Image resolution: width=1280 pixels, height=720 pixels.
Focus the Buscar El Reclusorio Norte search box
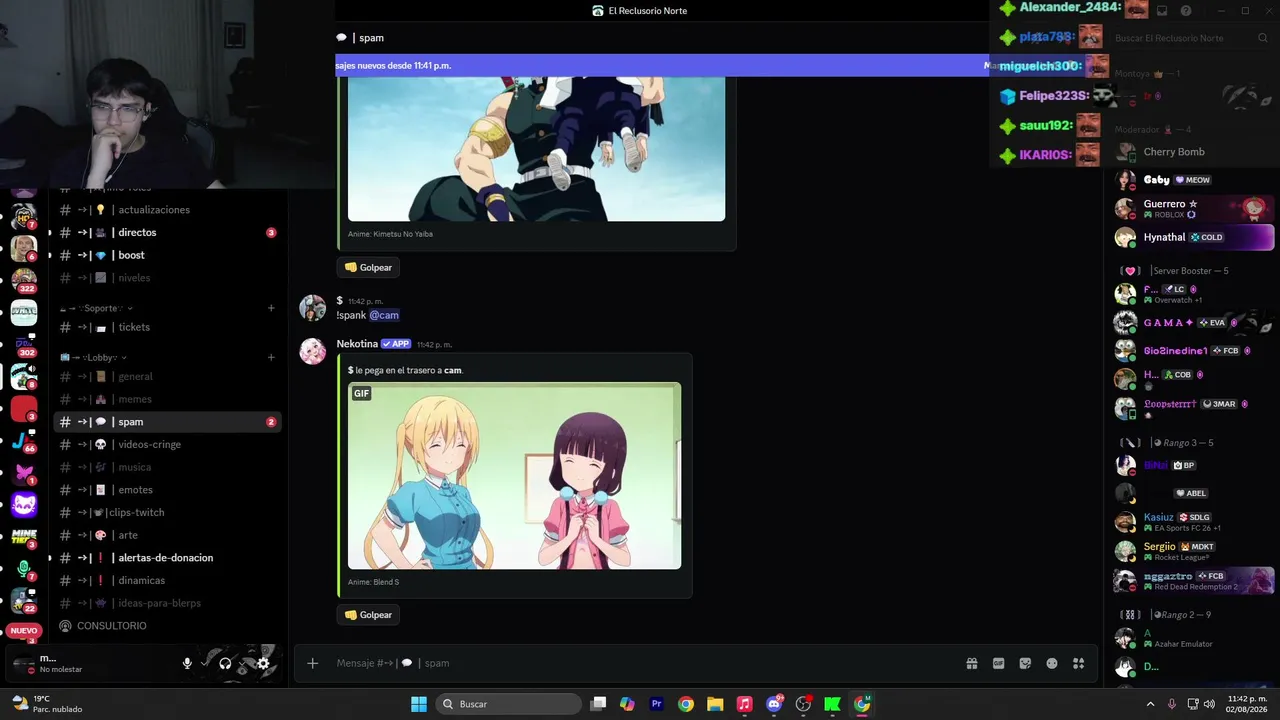tap(1191, 38)
